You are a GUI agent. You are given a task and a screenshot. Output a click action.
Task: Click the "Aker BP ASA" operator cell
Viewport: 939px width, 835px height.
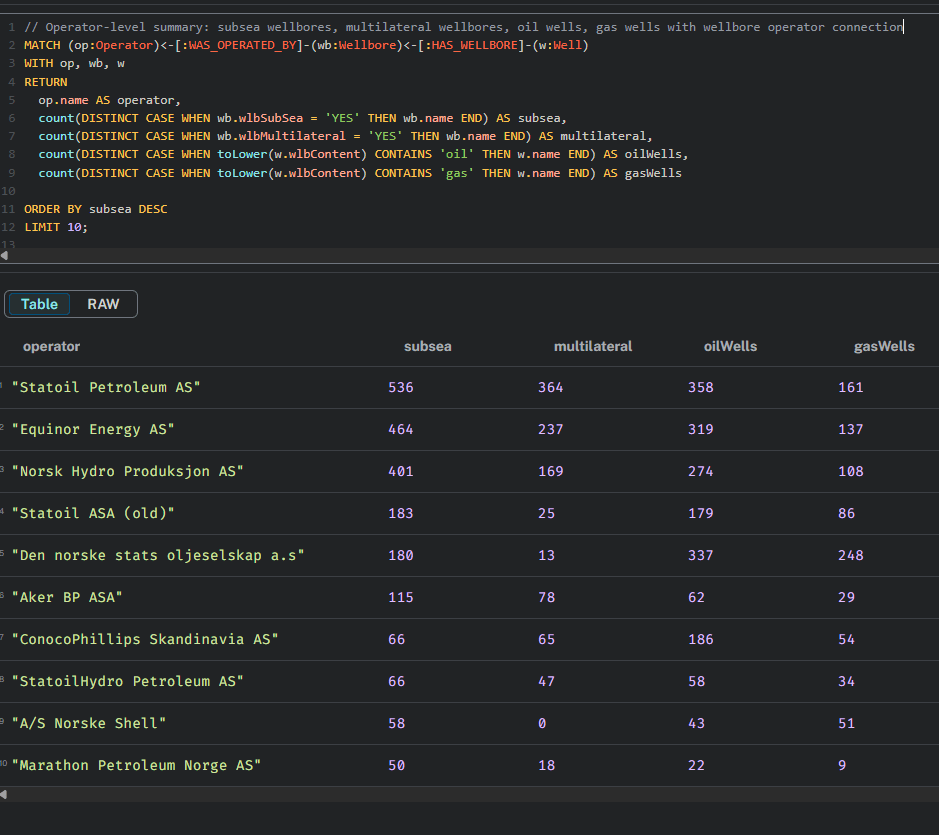[x=67, y=597]
